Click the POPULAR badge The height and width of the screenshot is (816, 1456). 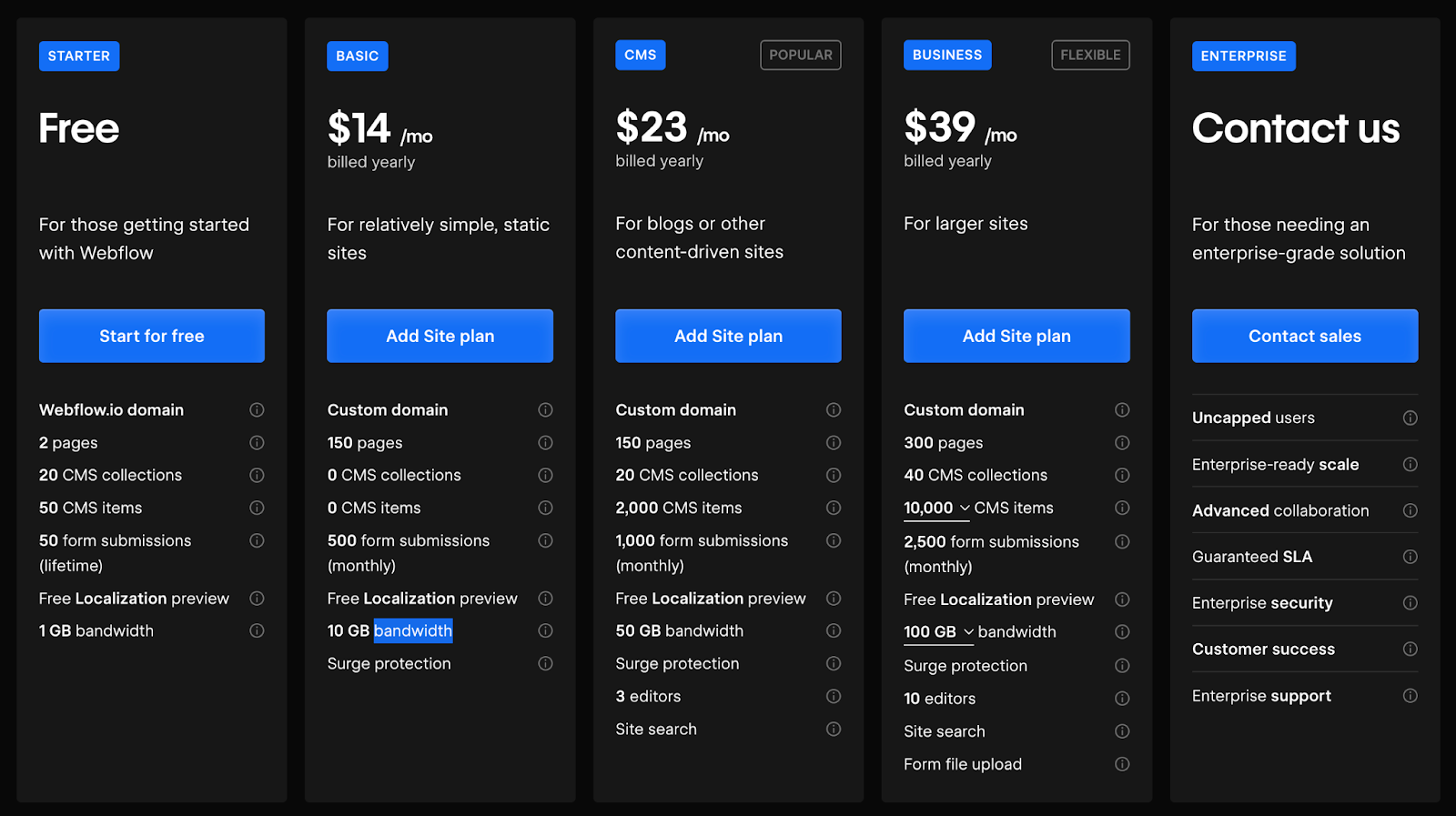(x=801, y=55)
